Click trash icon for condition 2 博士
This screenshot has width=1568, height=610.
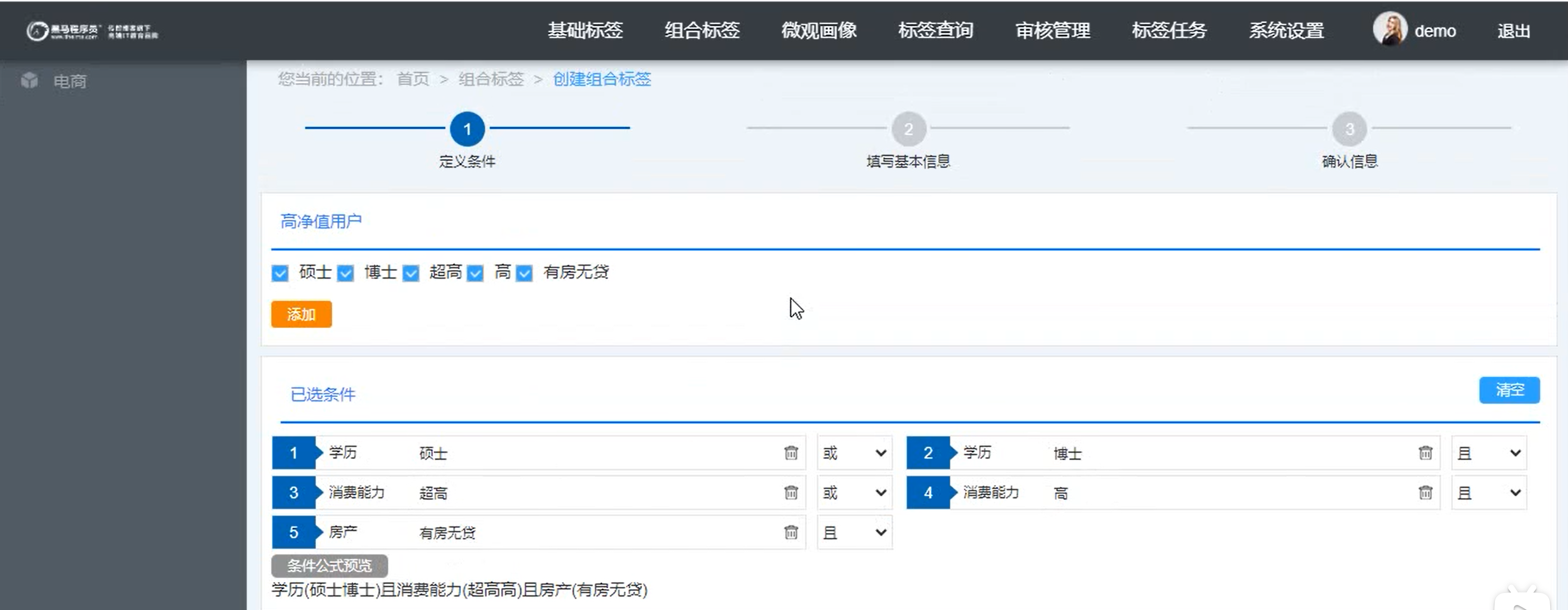point(1425,453)
